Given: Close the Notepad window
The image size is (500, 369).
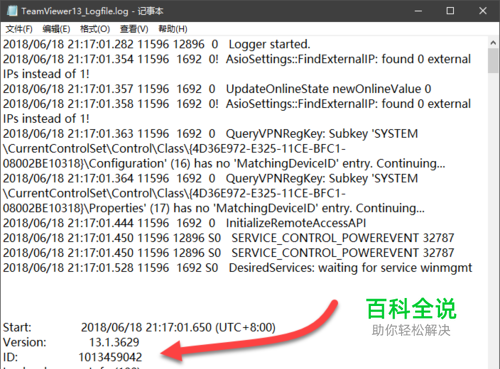Looking at the screenshot, I should pyautogui.click(x=483, y=11).
